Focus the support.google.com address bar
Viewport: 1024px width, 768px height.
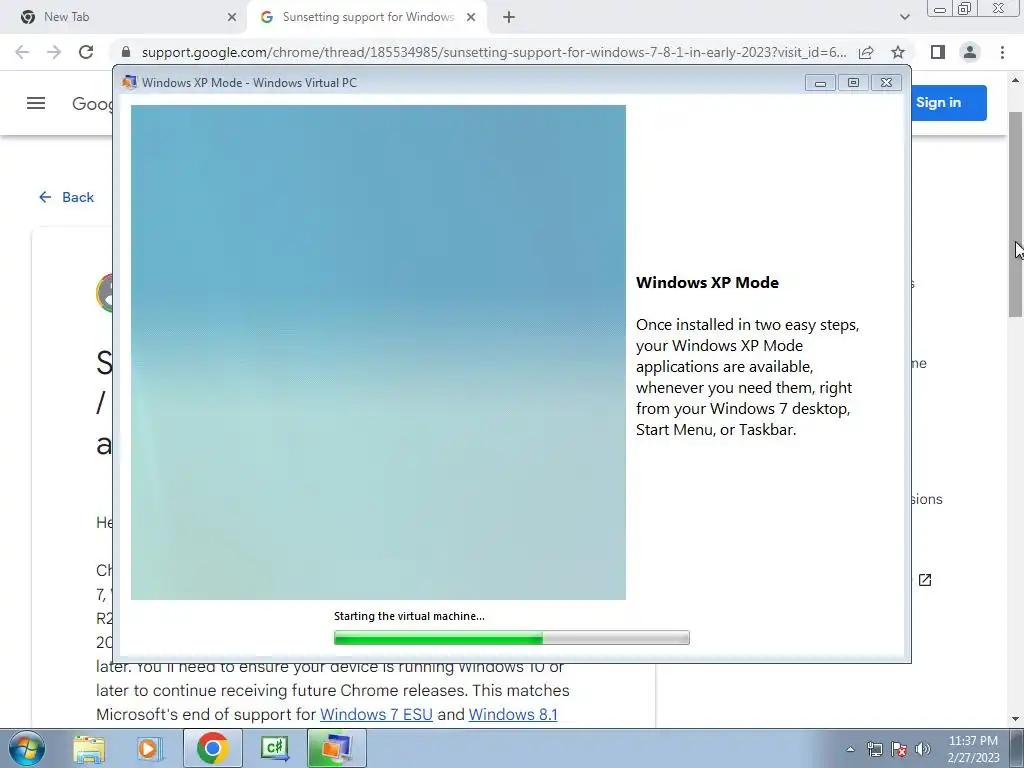coord(494,52)
